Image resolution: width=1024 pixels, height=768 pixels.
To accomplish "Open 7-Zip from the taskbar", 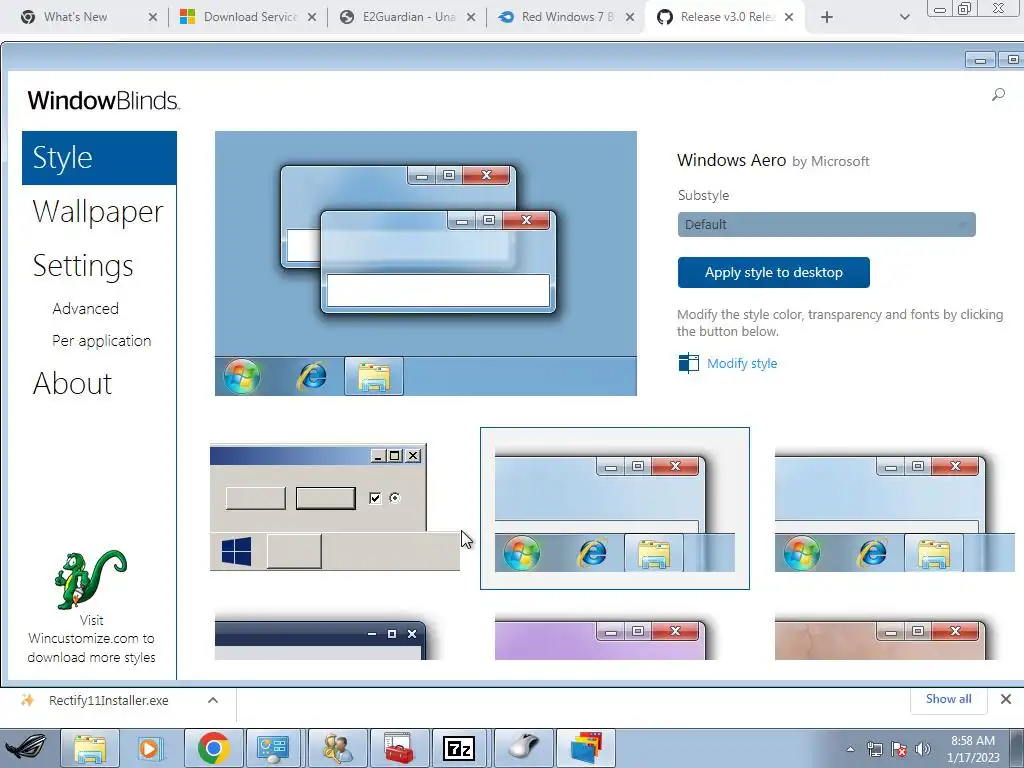I will point(458,748).
